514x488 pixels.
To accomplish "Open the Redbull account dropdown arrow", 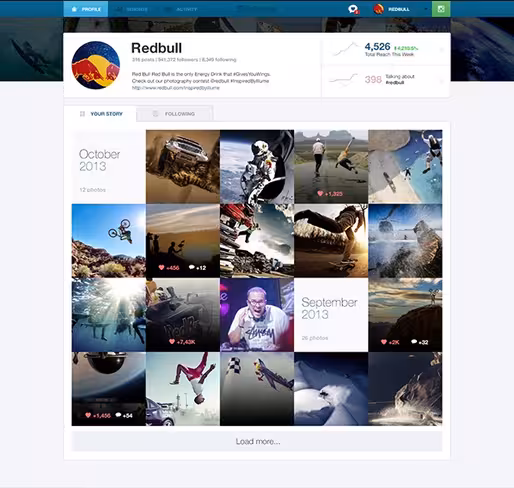I will 425,9.
